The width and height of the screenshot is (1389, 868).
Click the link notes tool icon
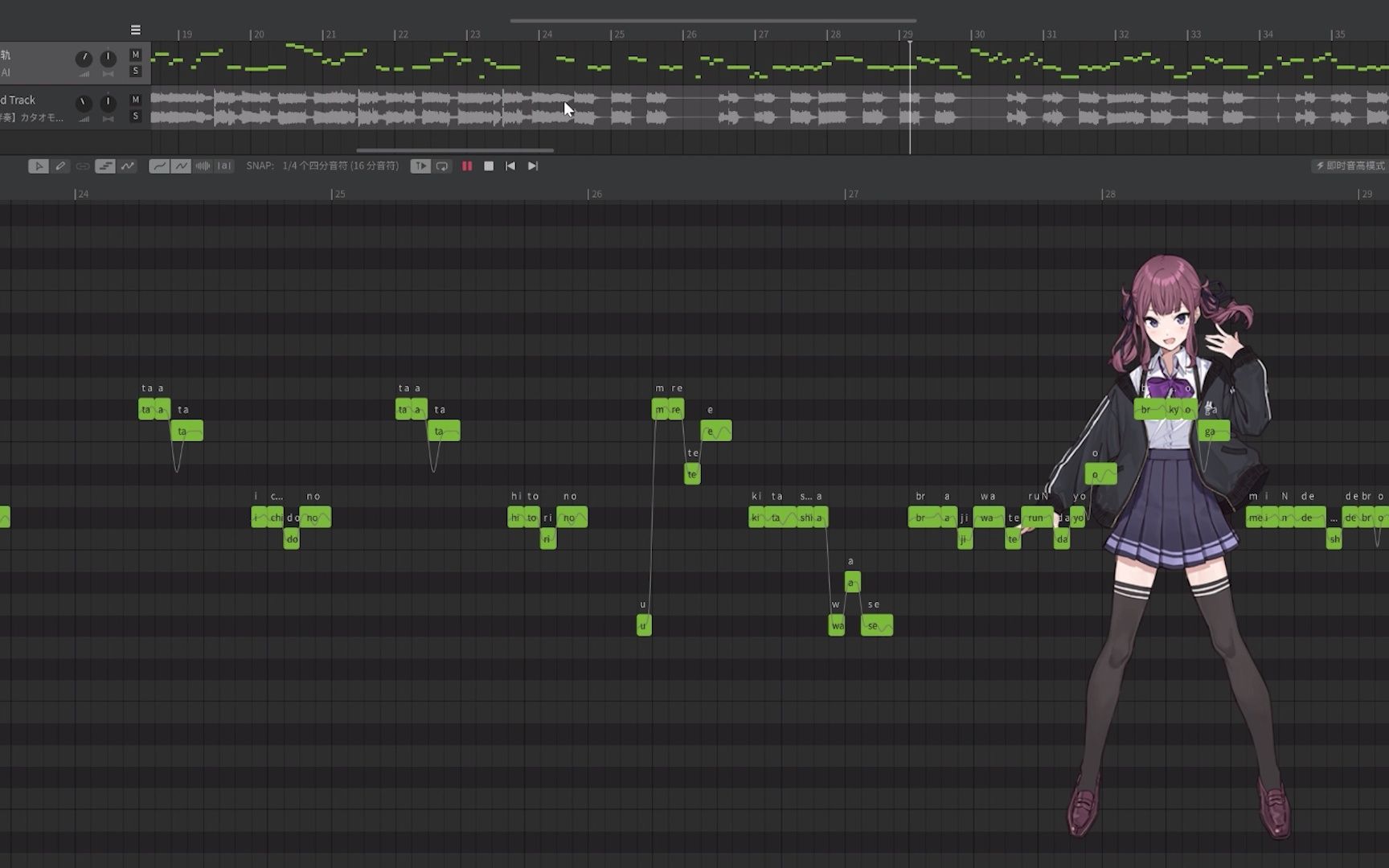click(x=83, y=166)
